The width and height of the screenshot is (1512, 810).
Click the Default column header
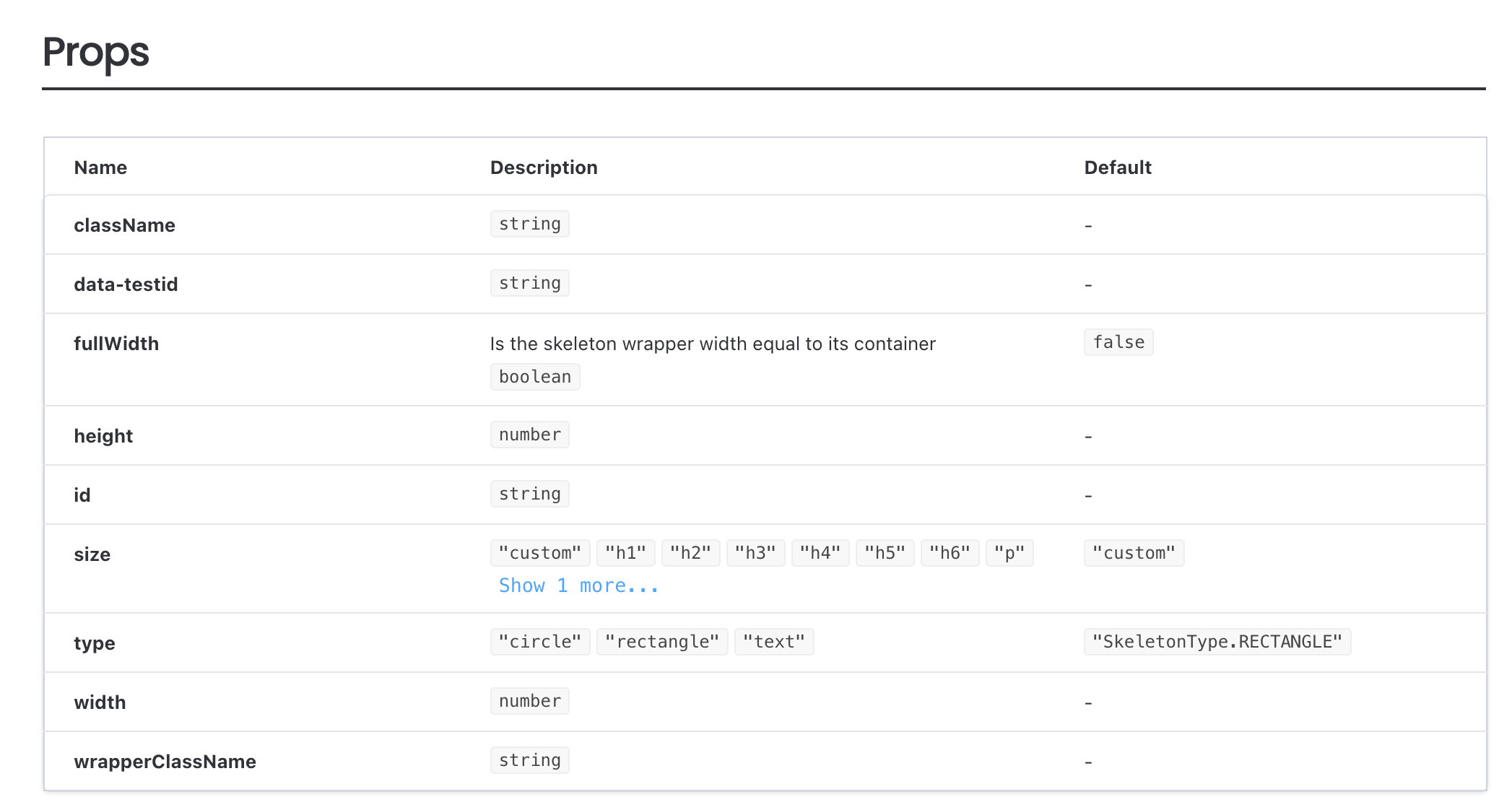click(1118, 167)
